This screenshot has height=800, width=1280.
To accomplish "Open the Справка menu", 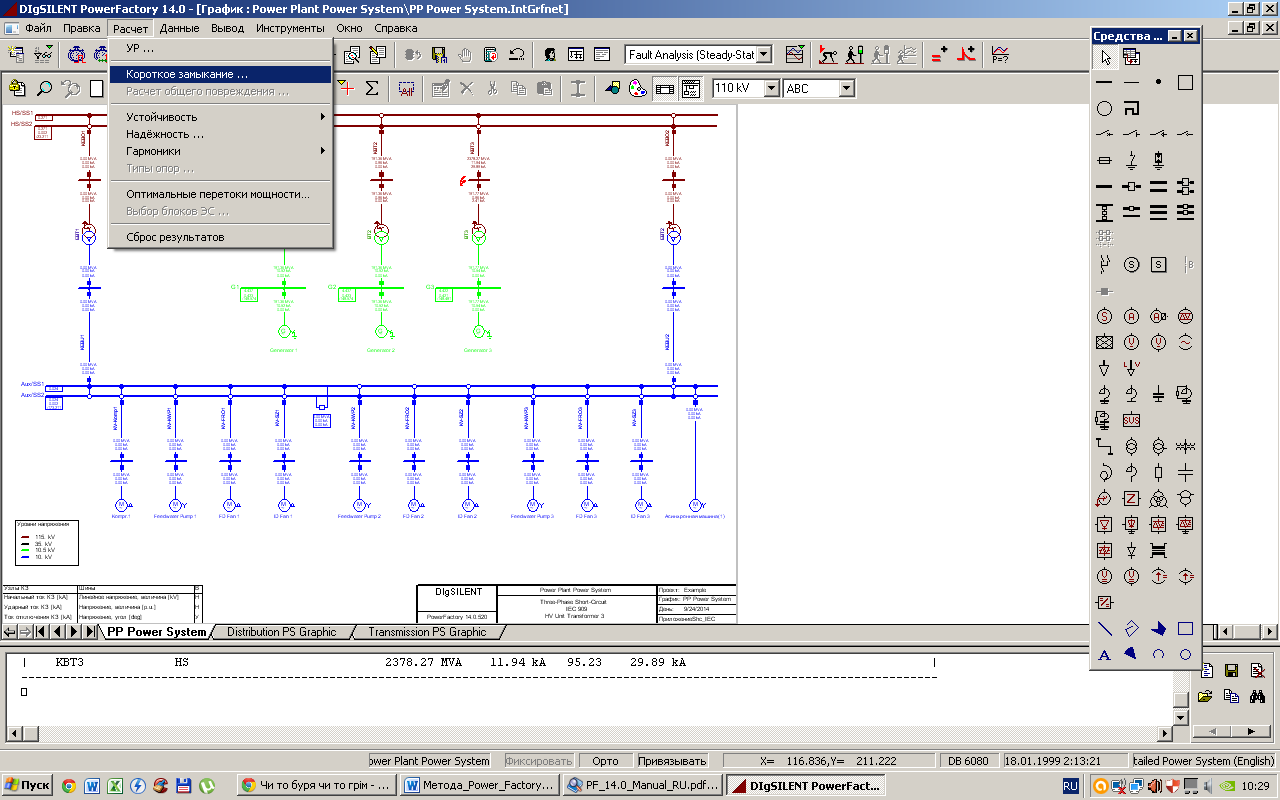I will pyautogui.click(x=396, y=29).
